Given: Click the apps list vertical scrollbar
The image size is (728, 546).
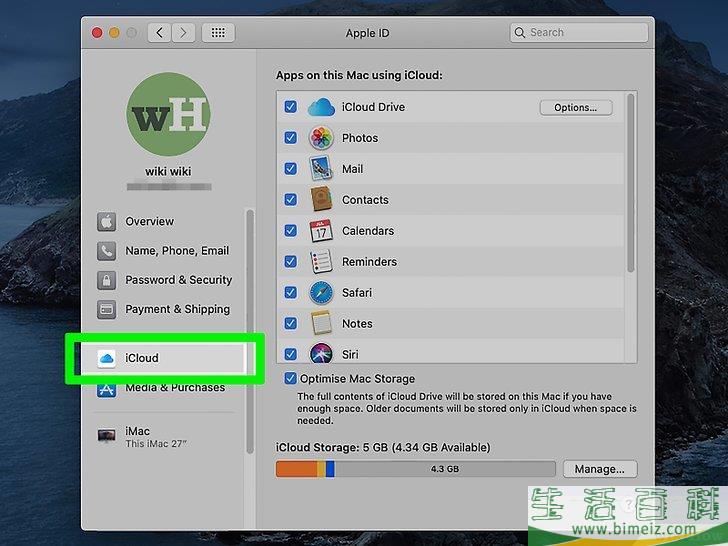Looking at the screenshot, I should tap(630, 183).
